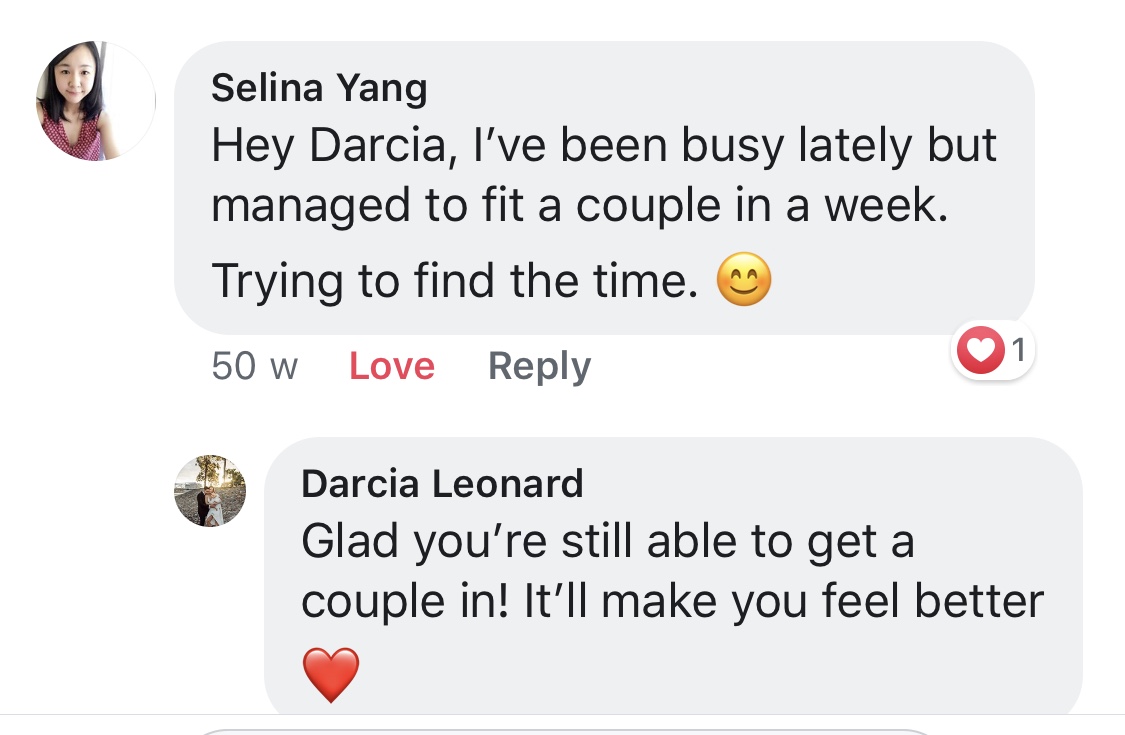Click the heart reaction icon on Selina's comment
The image size is (1125, 735).
pos(981,350)
